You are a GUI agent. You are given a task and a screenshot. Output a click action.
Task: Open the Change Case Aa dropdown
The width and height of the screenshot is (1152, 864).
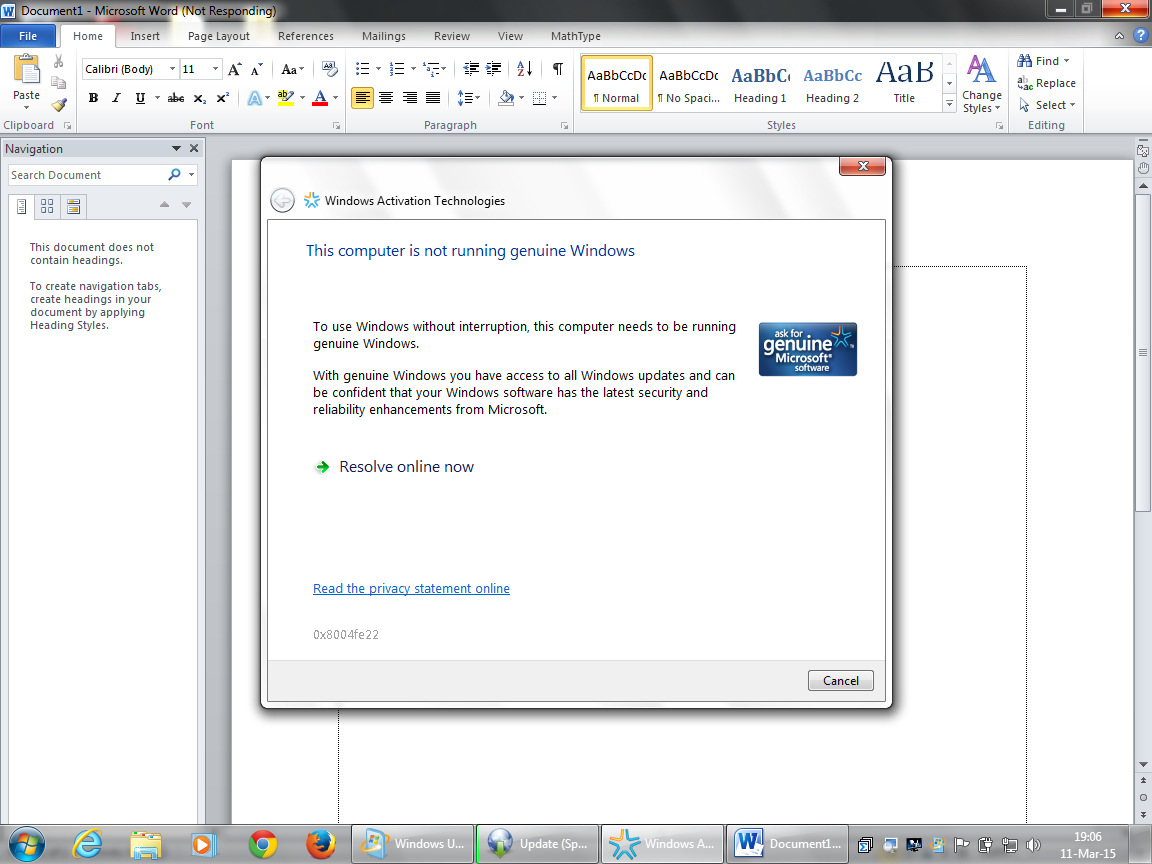point(292,69)
